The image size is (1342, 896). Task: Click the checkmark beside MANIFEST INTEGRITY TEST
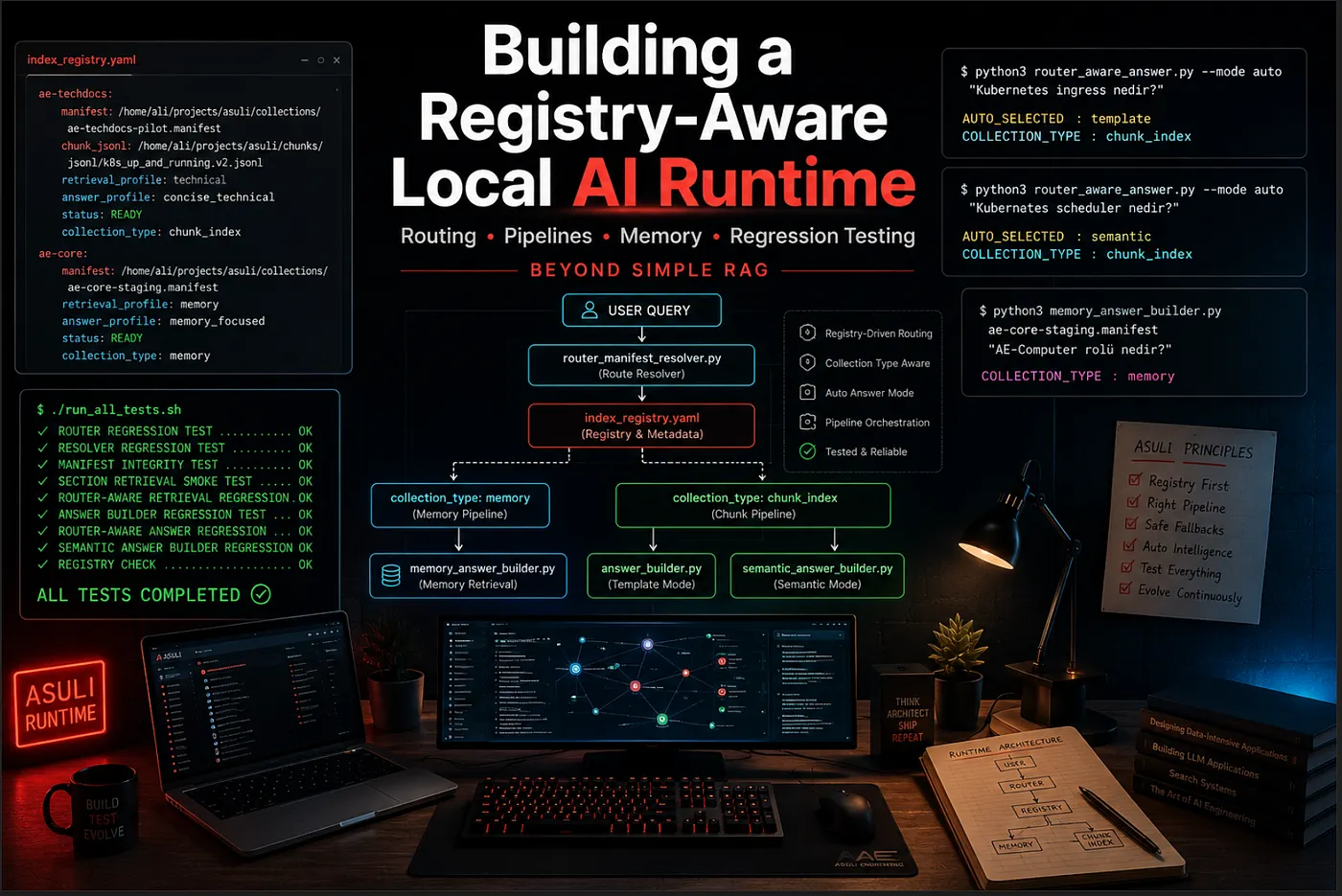tap(43, 464)
